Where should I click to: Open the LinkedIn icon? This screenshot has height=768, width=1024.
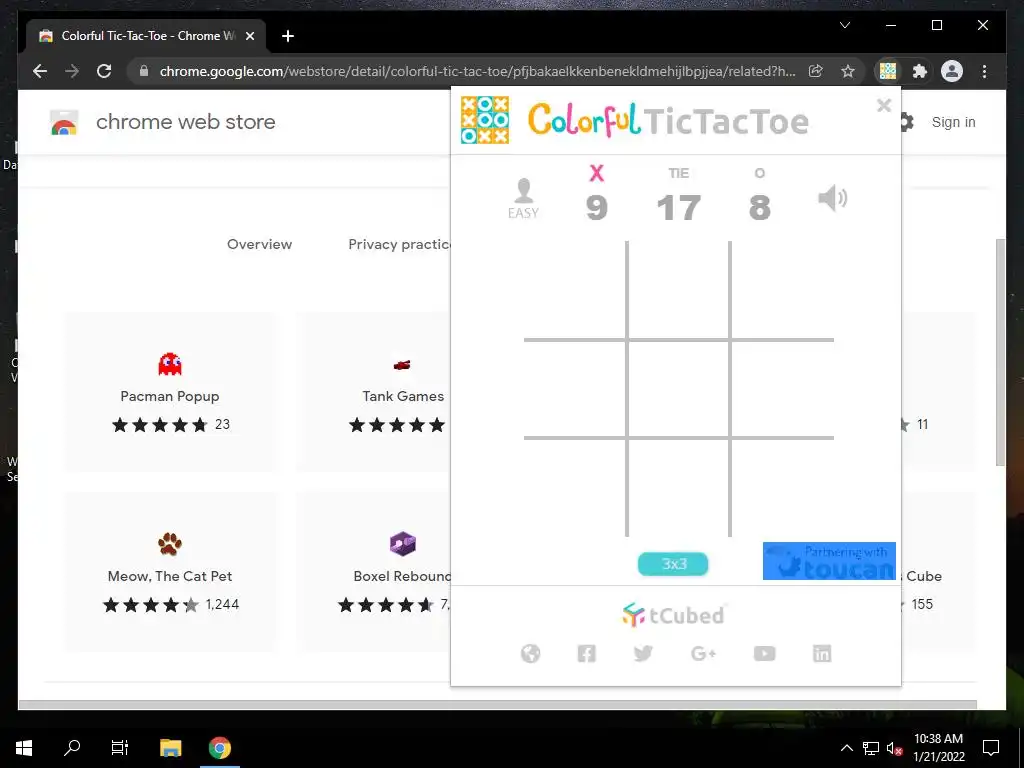coord(822,653)
